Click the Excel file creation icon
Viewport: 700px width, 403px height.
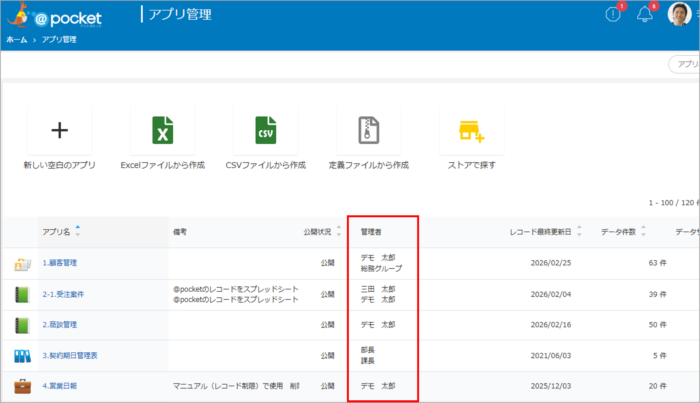[x=161, y=131]
